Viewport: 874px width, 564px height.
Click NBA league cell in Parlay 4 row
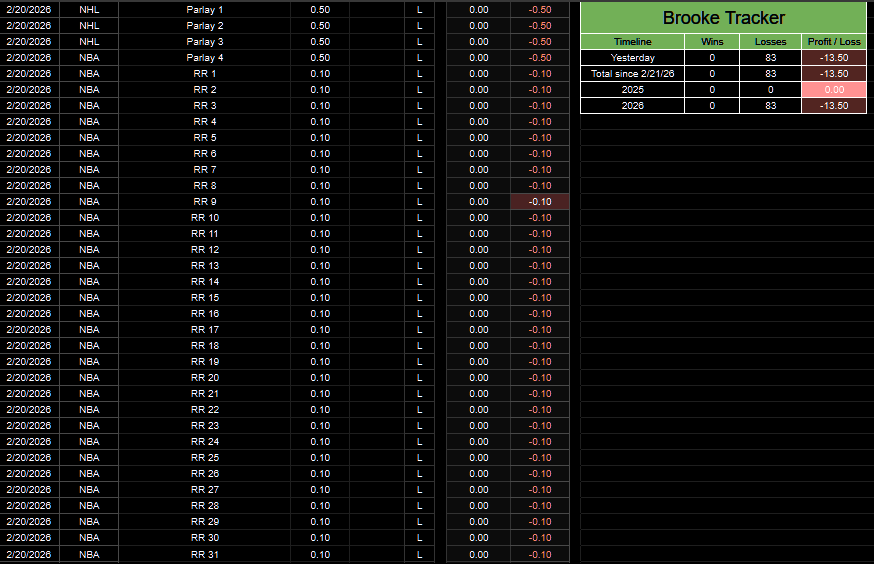(x=89, y=58)
